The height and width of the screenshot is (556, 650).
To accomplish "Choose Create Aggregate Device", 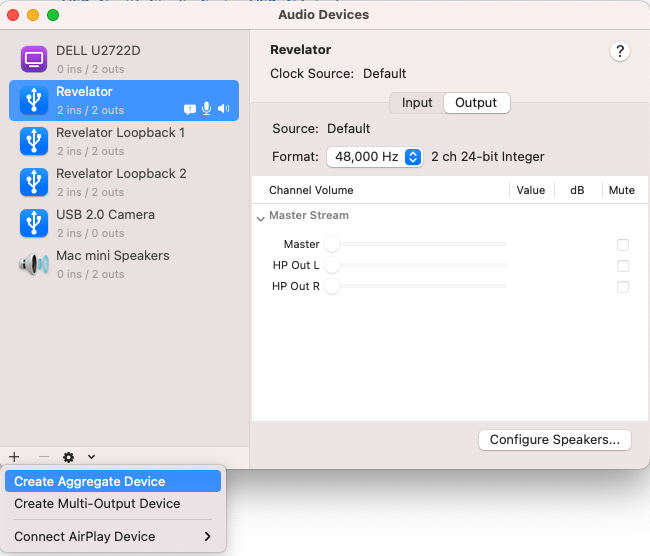I will 113,481.
